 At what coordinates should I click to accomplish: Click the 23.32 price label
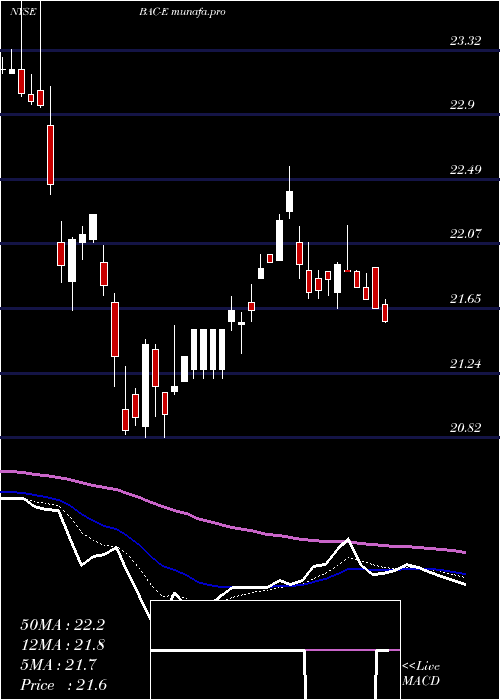pyautogui.click(x=465, y=41)
